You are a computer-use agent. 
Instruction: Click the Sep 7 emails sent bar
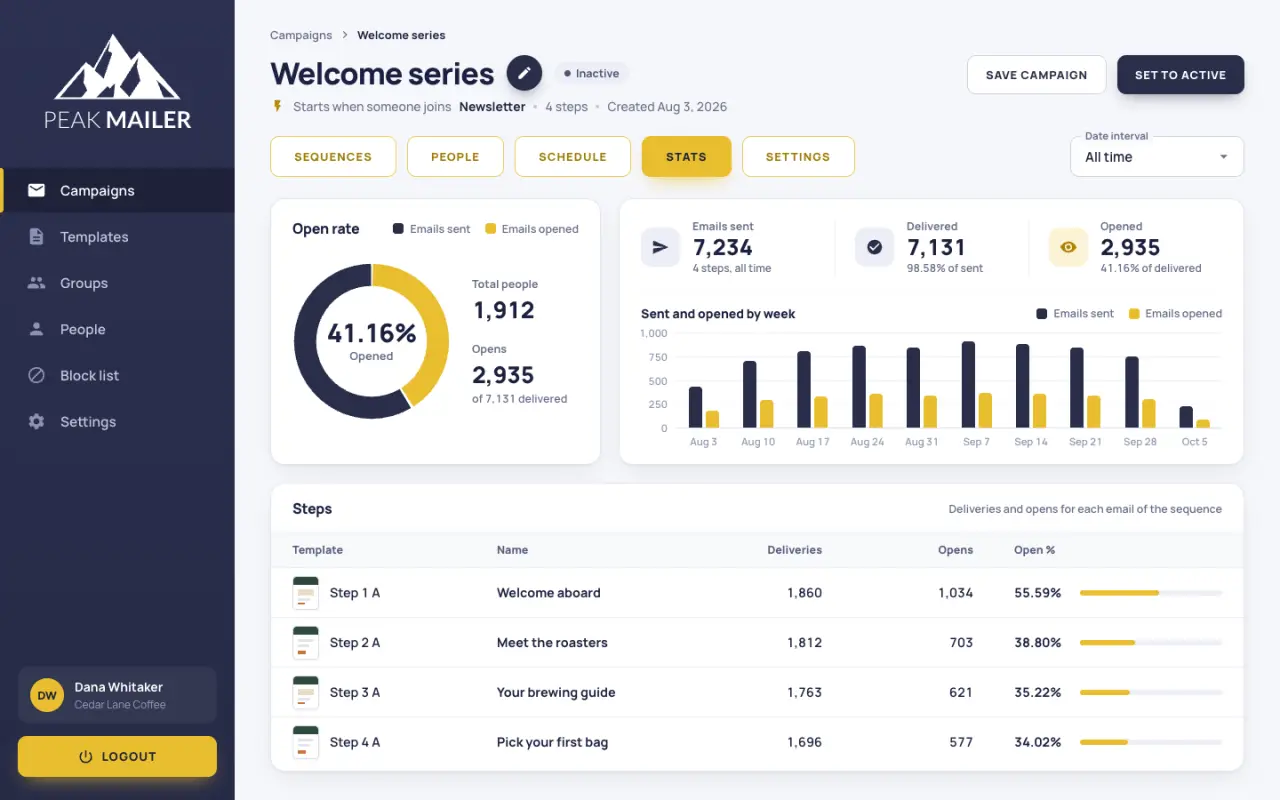pyautogui.click(x=968, y=385)
